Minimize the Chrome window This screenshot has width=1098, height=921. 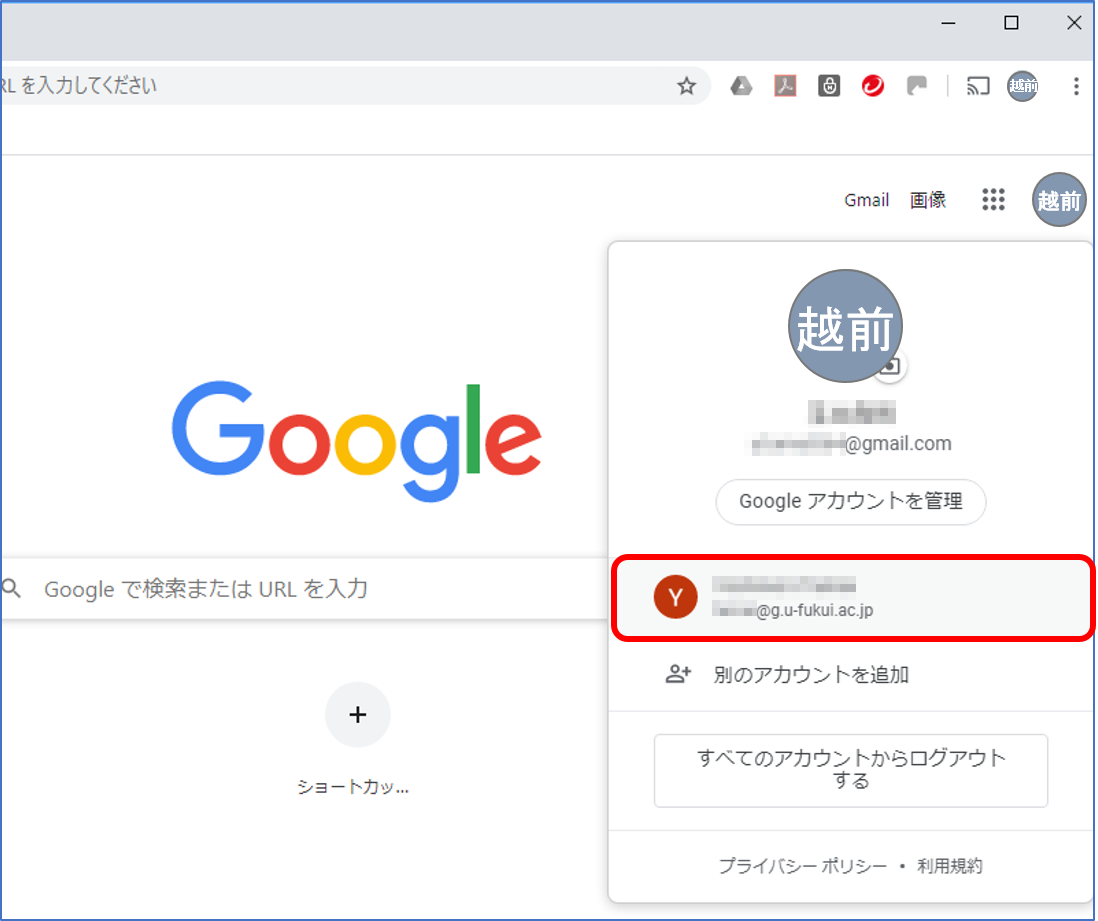(x=948, y=23)
